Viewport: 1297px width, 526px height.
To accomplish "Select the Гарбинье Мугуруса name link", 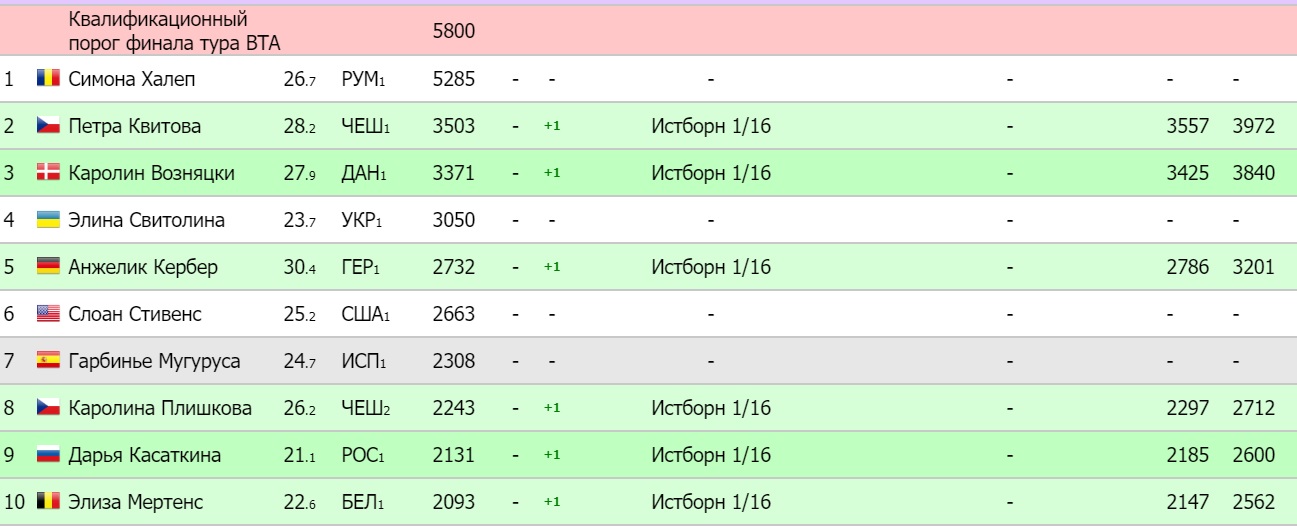I will click(x=154, y=361).
